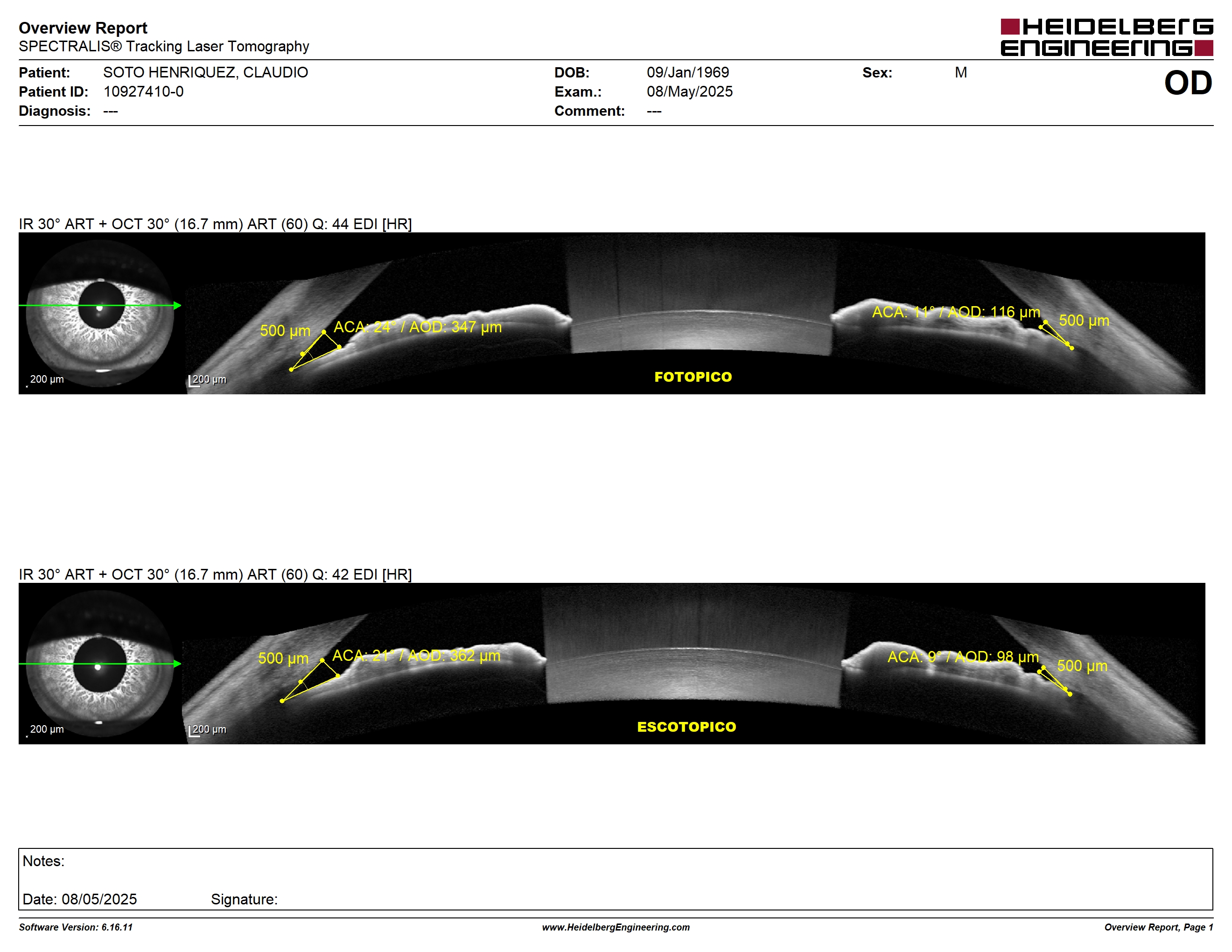Click the ESCOTOPICO label
Viewport: 1232px width, 952px height.
click(x=686, y=727)
